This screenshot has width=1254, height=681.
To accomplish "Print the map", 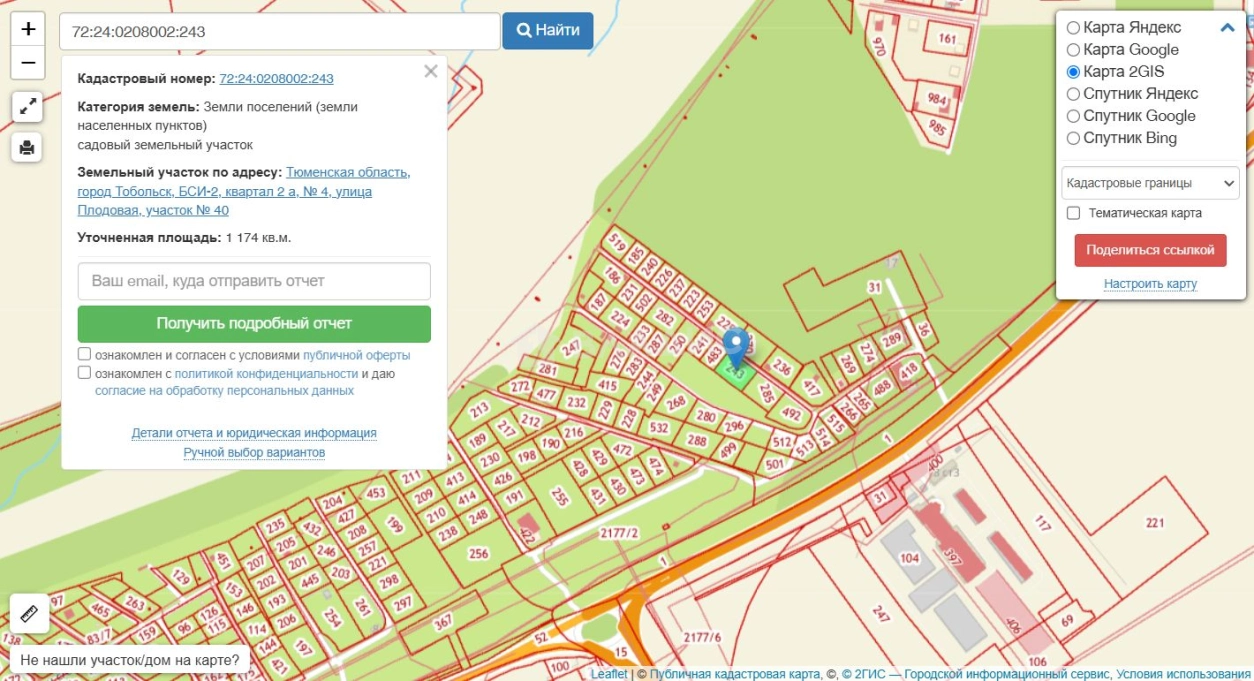I will (x=27, y=147).
